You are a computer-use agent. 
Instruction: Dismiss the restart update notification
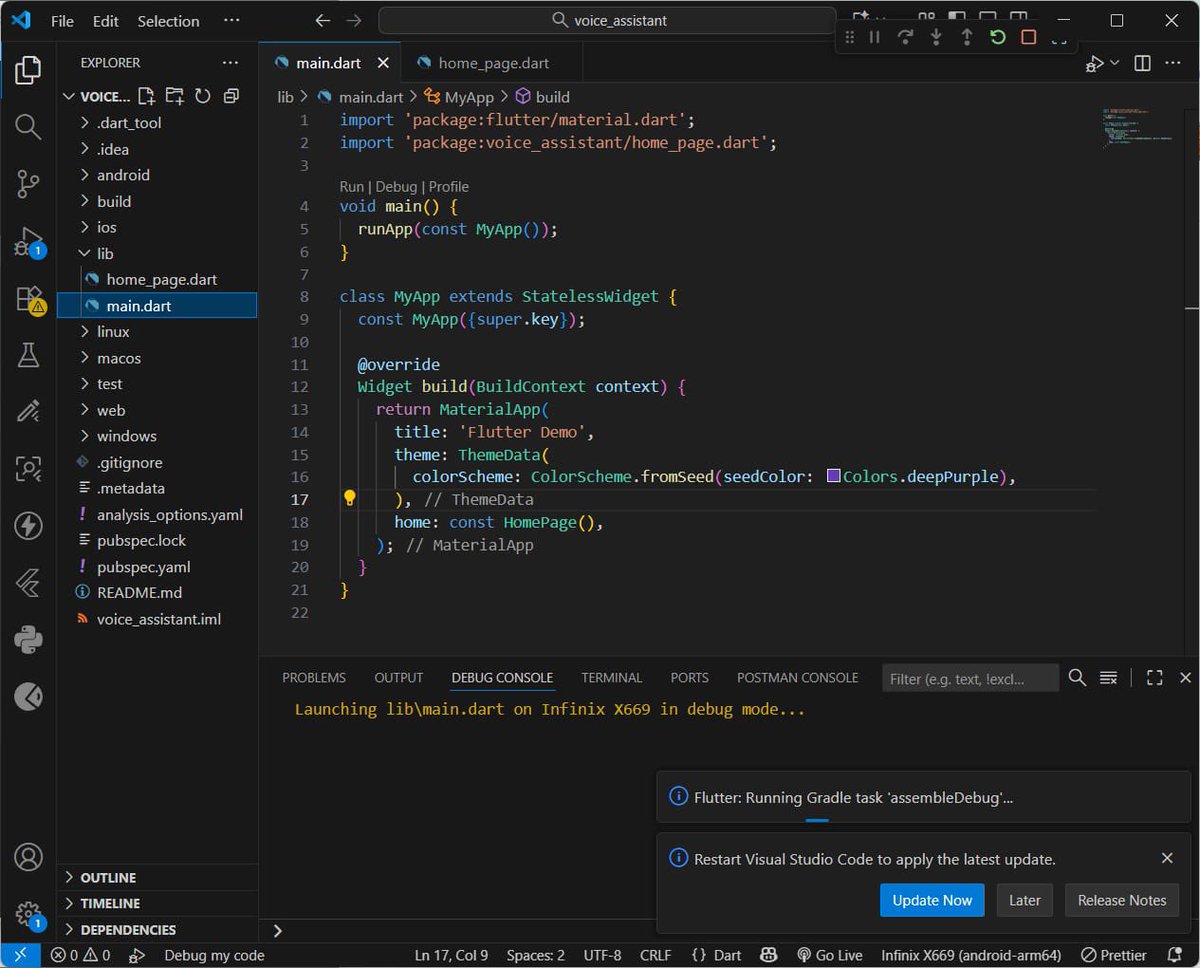click(x=1167, y=858)
